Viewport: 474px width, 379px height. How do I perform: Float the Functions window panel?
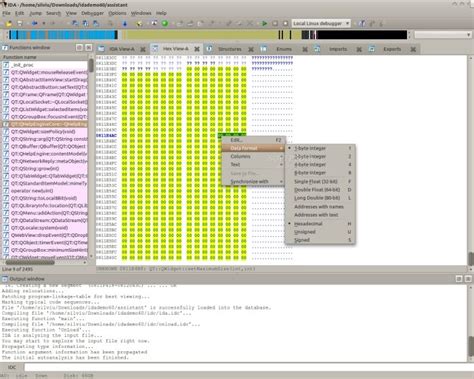pos(79,48)
